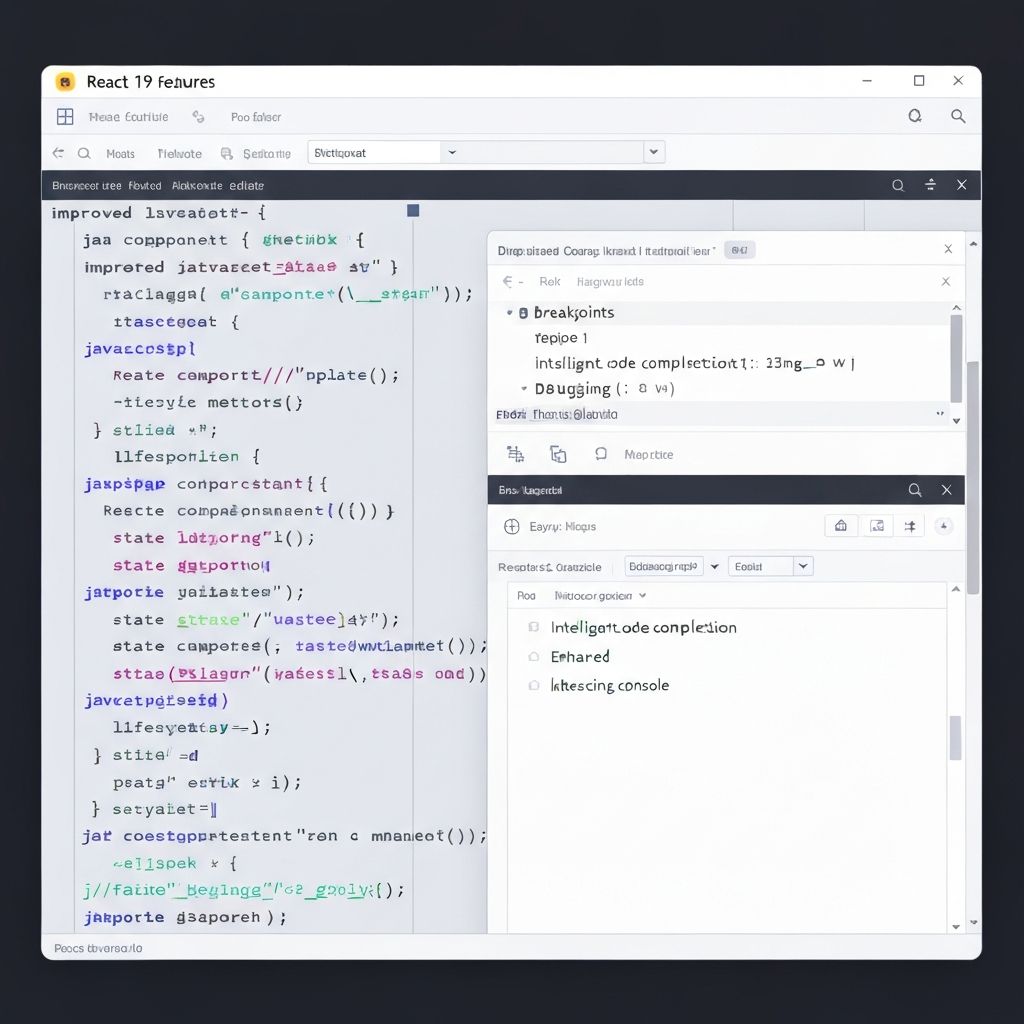
Task: Click the Hargwau leds link
Action: [x=610, y=281]
